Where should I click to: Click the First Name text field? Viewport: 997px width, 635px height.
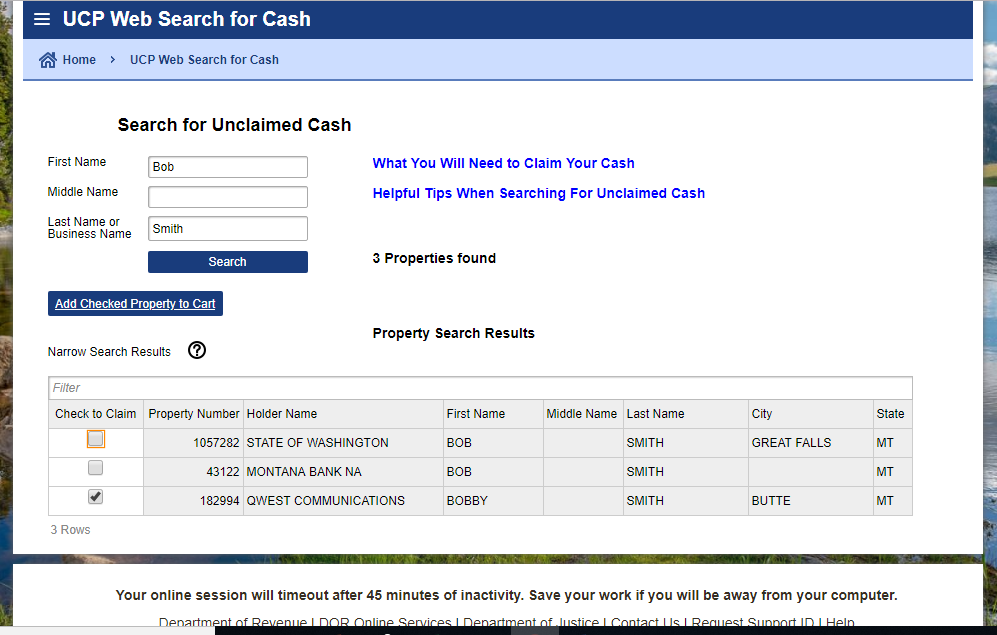(x=227, y=166)
